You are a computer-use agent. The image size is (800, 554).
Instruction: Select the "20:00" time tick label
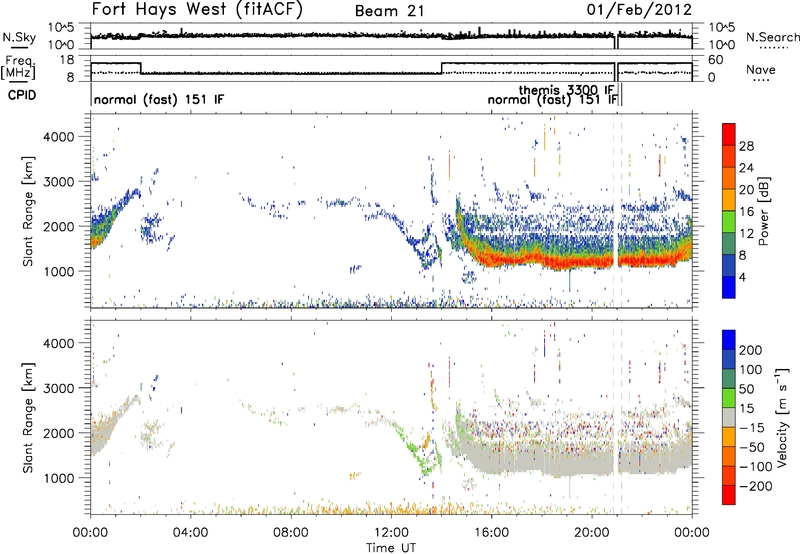coord(591,533)
